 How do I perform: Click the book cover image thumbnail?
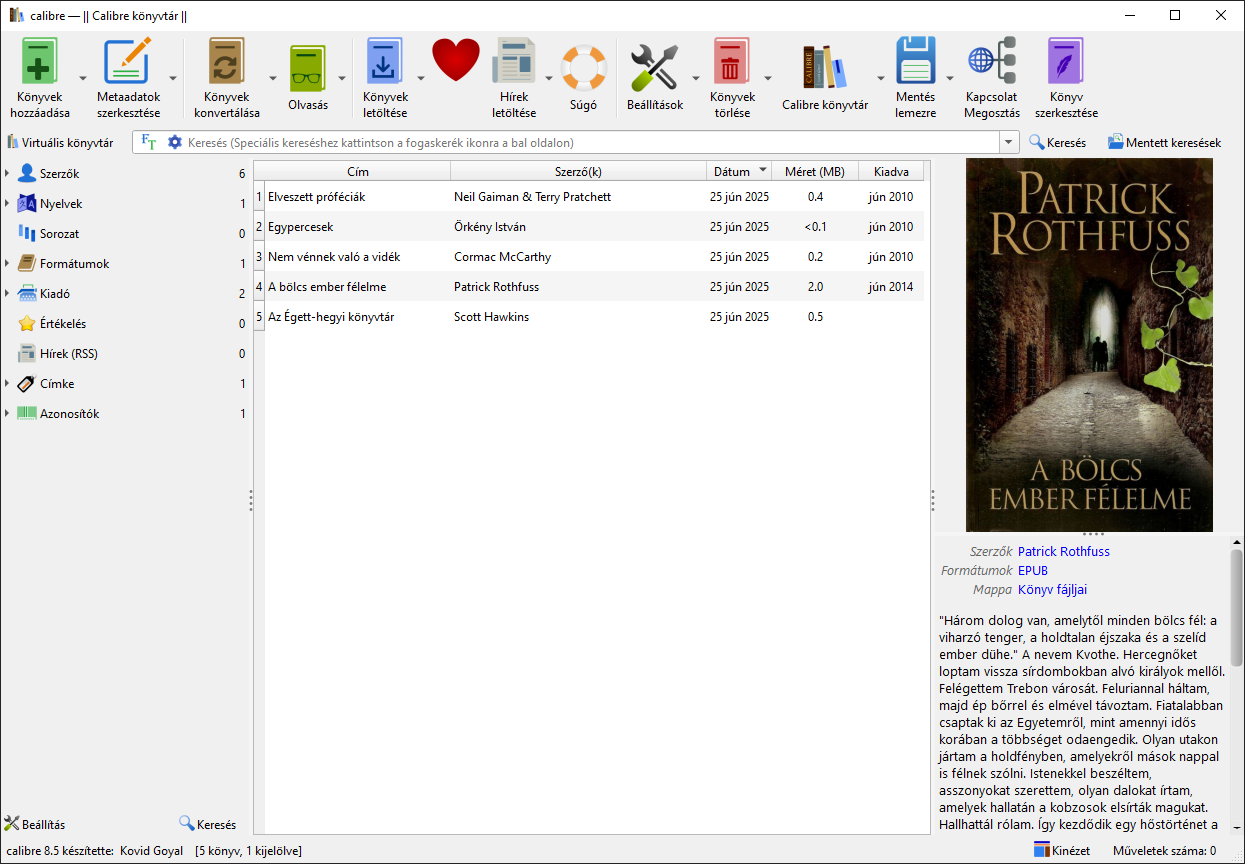(1089, 345)
